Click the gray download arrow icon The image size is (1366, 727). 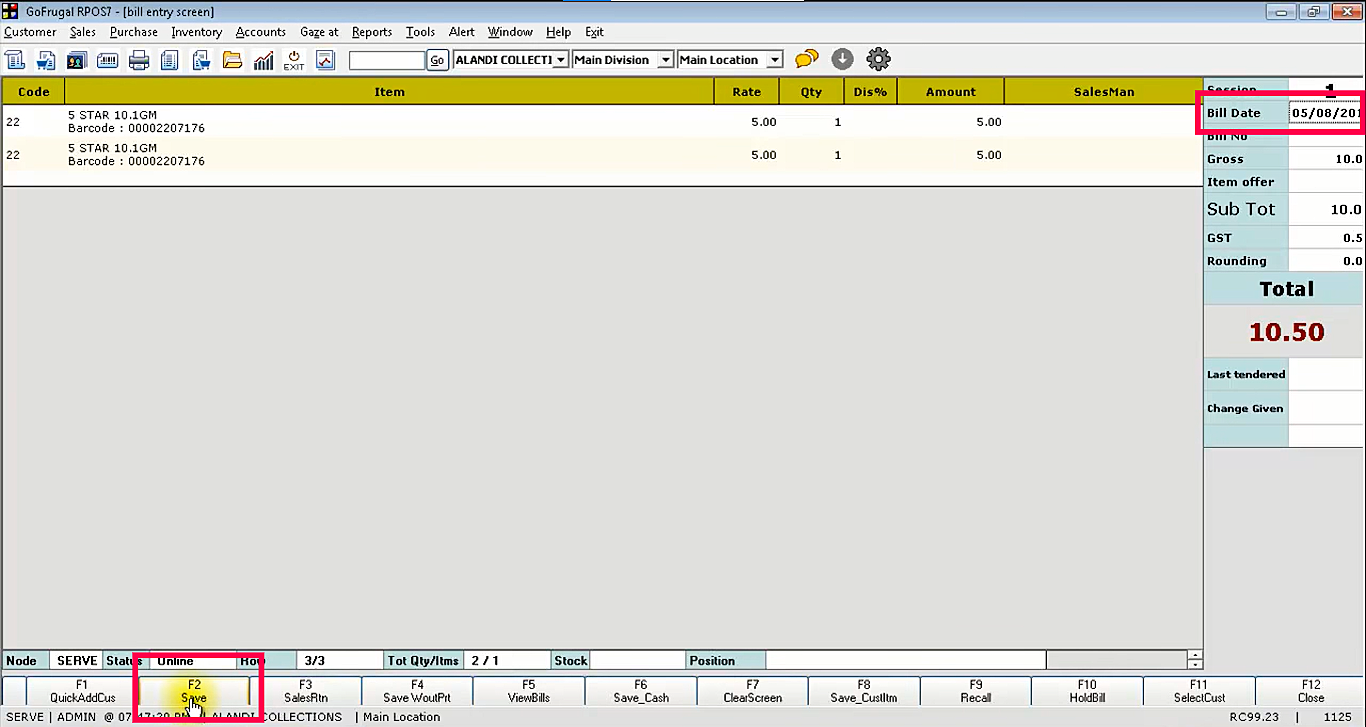point(842,60)
